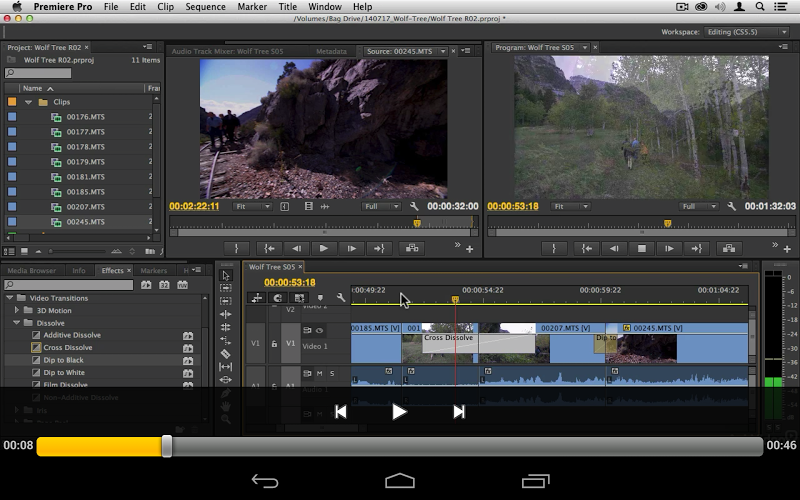Collapse the Dissolve folder

coord(17,323)
